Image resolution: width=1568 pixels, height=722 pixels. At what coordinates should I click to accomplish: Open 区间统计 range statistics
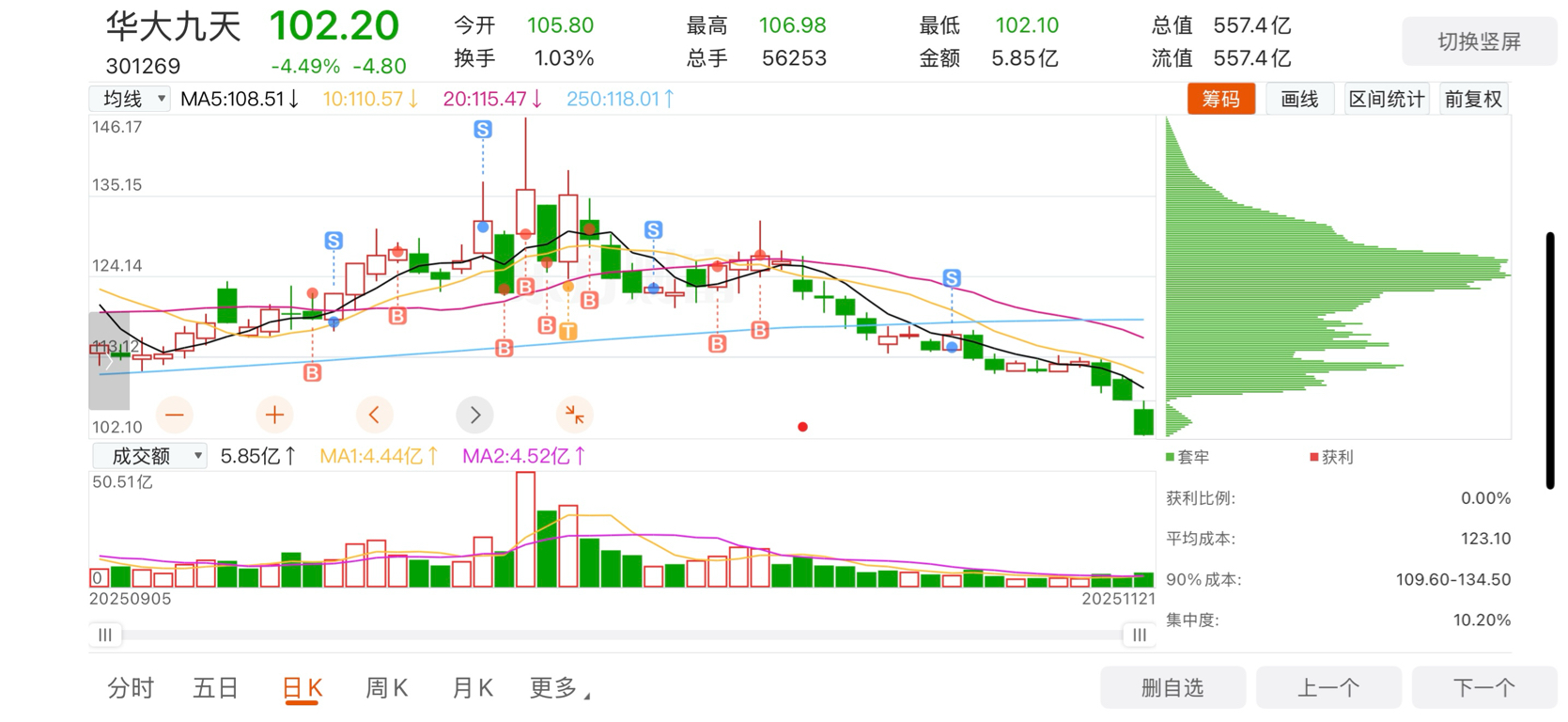point(1387,99)
